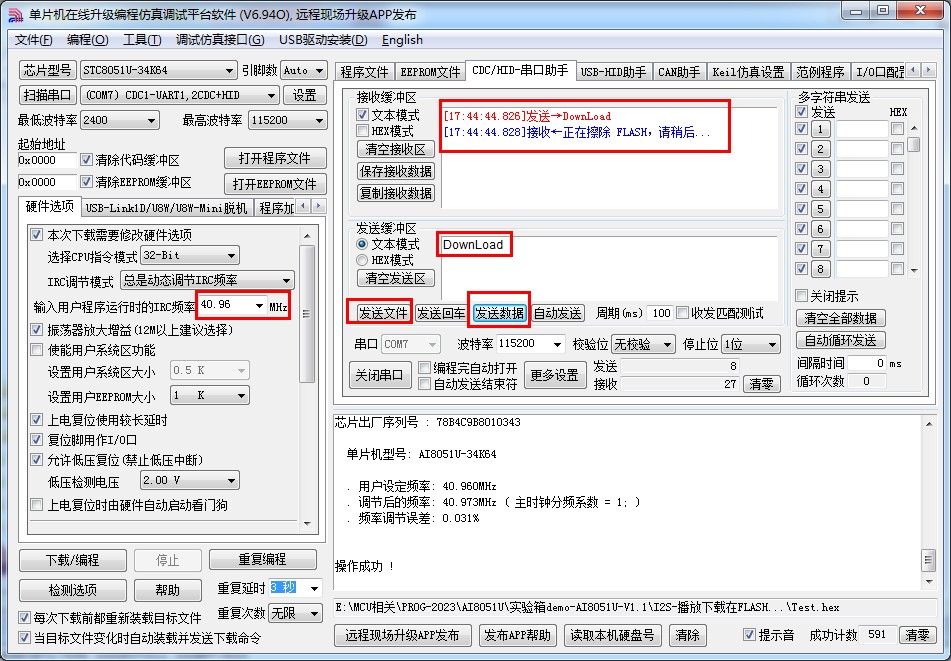
Task: Enable receive buffer HEX模式 checkbox
Action: coord(363,131)
